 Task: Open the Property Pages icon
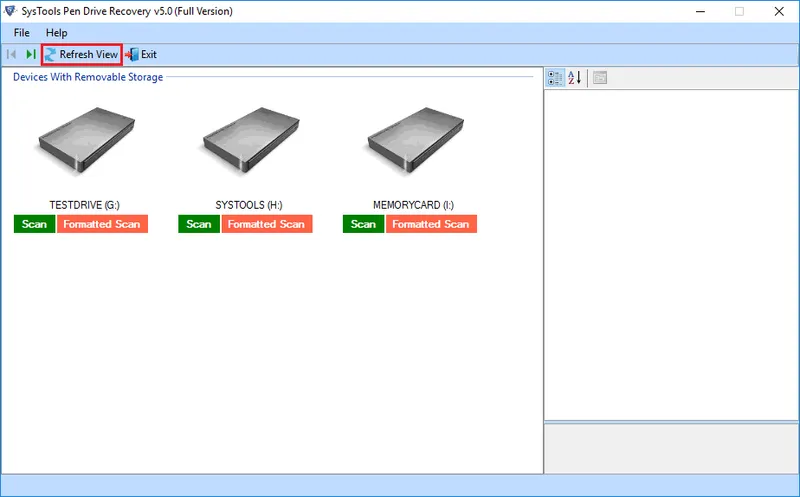point(600,78)
